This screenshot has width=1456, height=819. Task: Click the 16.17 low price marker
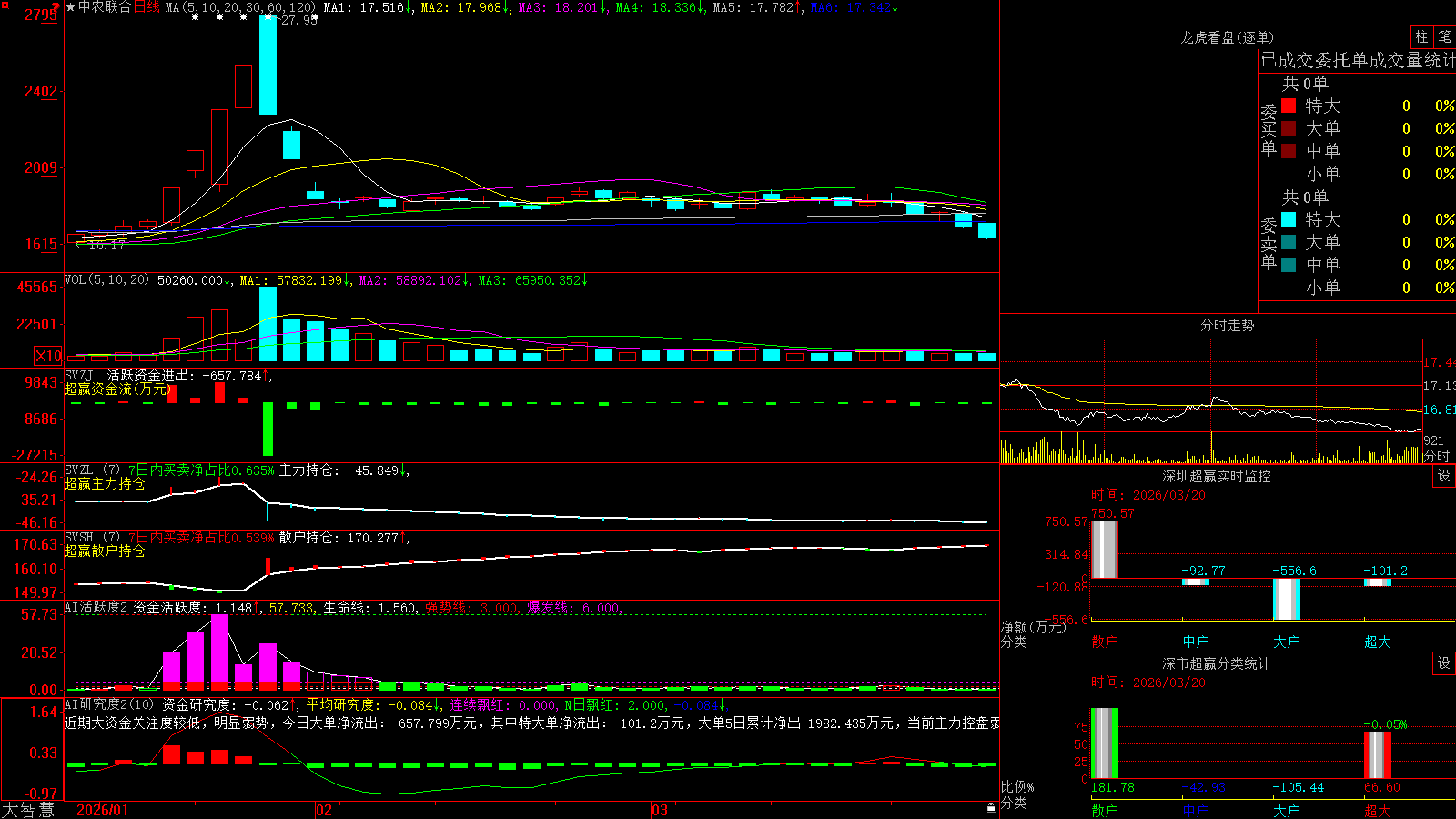pyautogui.click(x=106, y=246)
